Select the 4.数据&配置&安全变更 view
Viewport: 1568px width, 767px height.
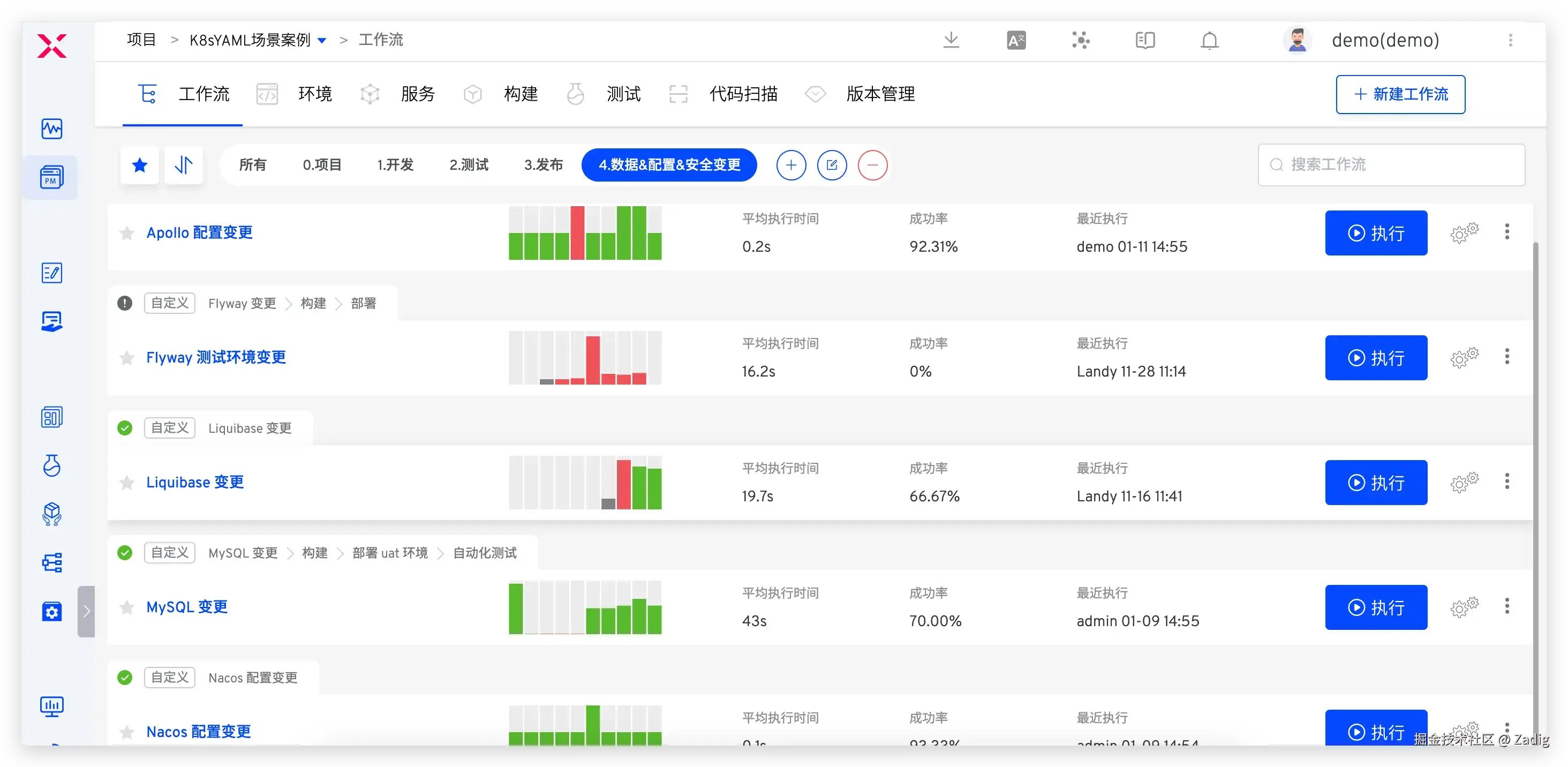pos(669,165)
